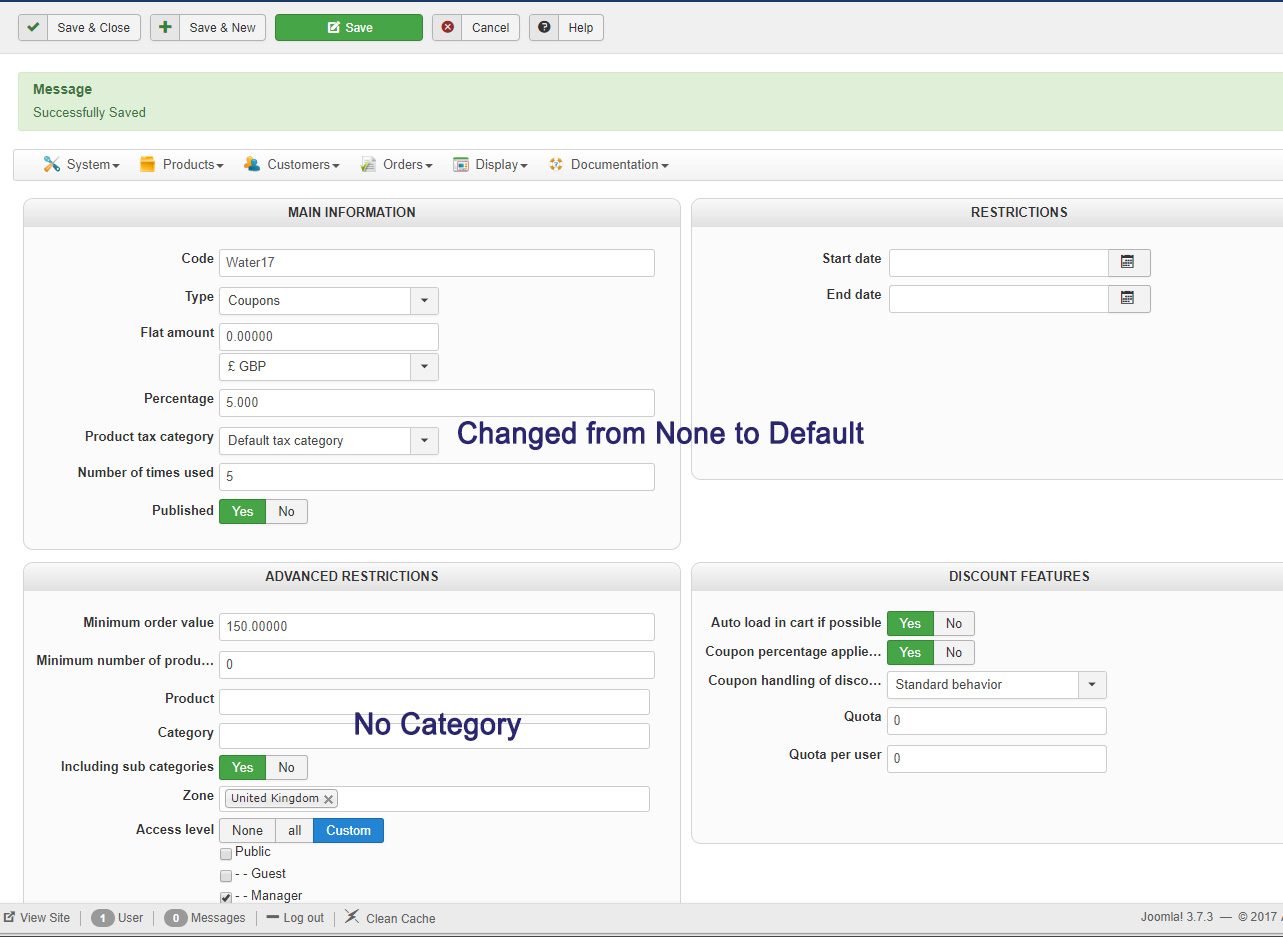Click the Log out dash icon
The width and height of the screenshot is (1283, 937).
(272, 917)
